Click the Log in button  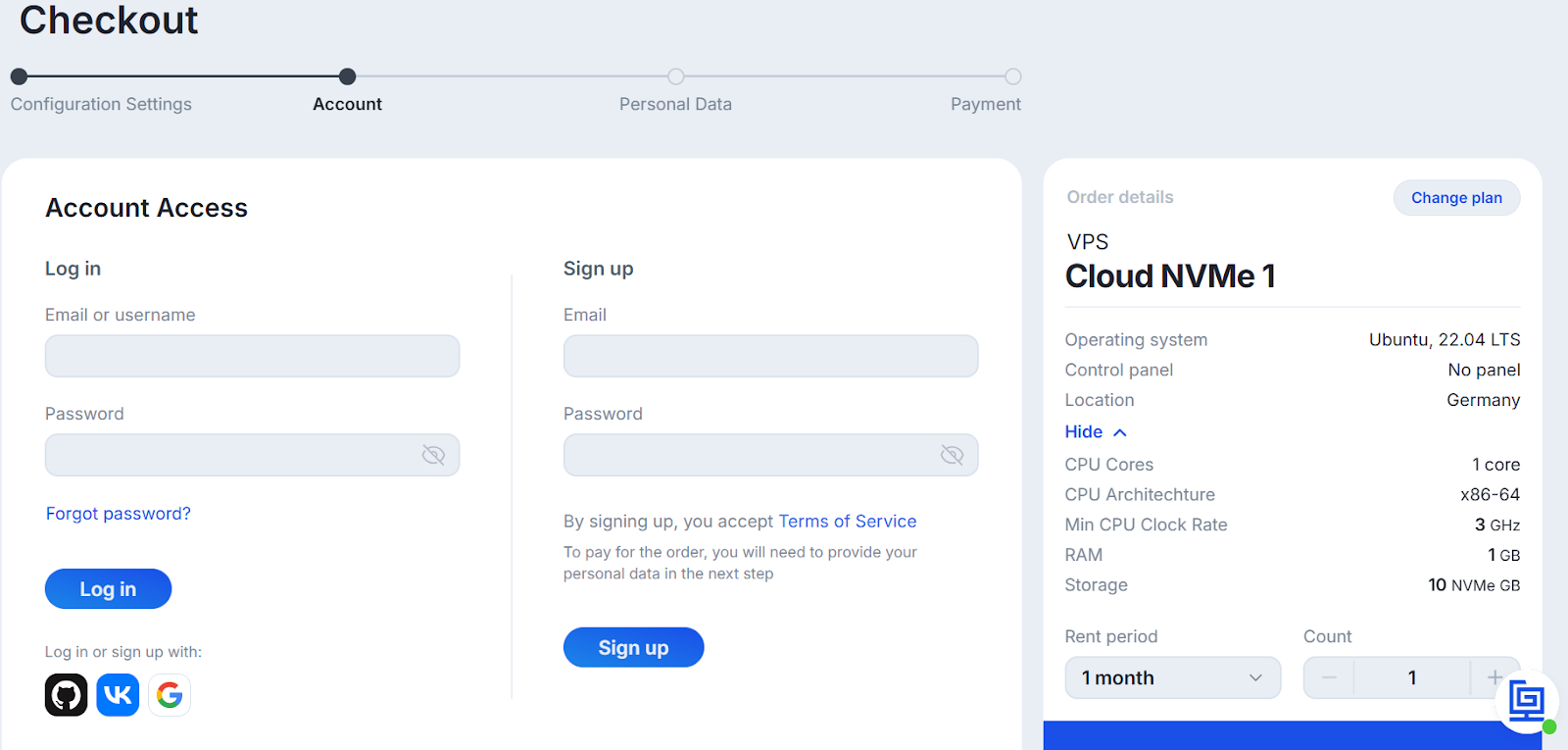pos(108,589)
